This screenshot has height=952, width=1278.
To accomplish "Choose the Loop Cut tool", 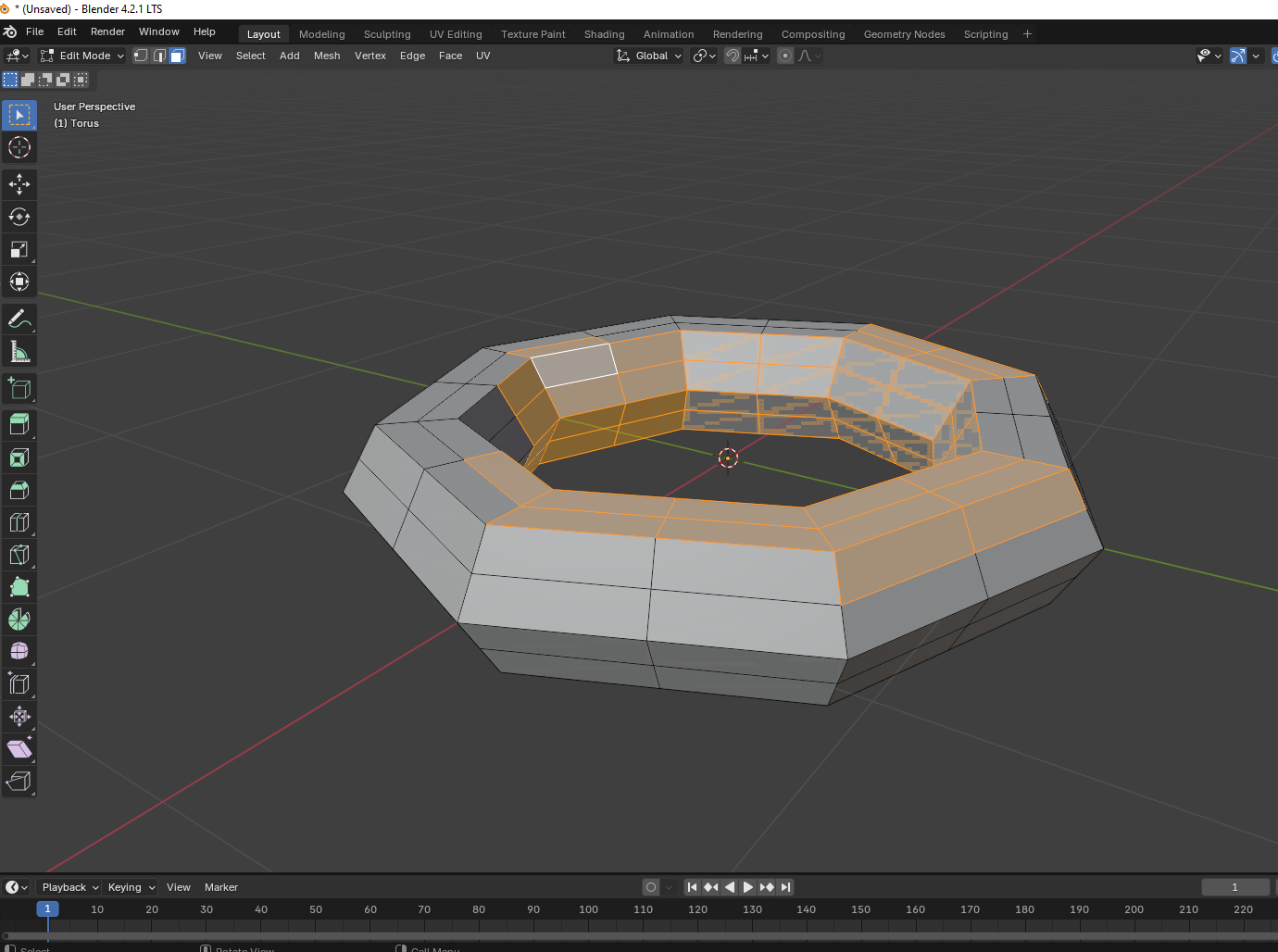I will click(19, 522).
